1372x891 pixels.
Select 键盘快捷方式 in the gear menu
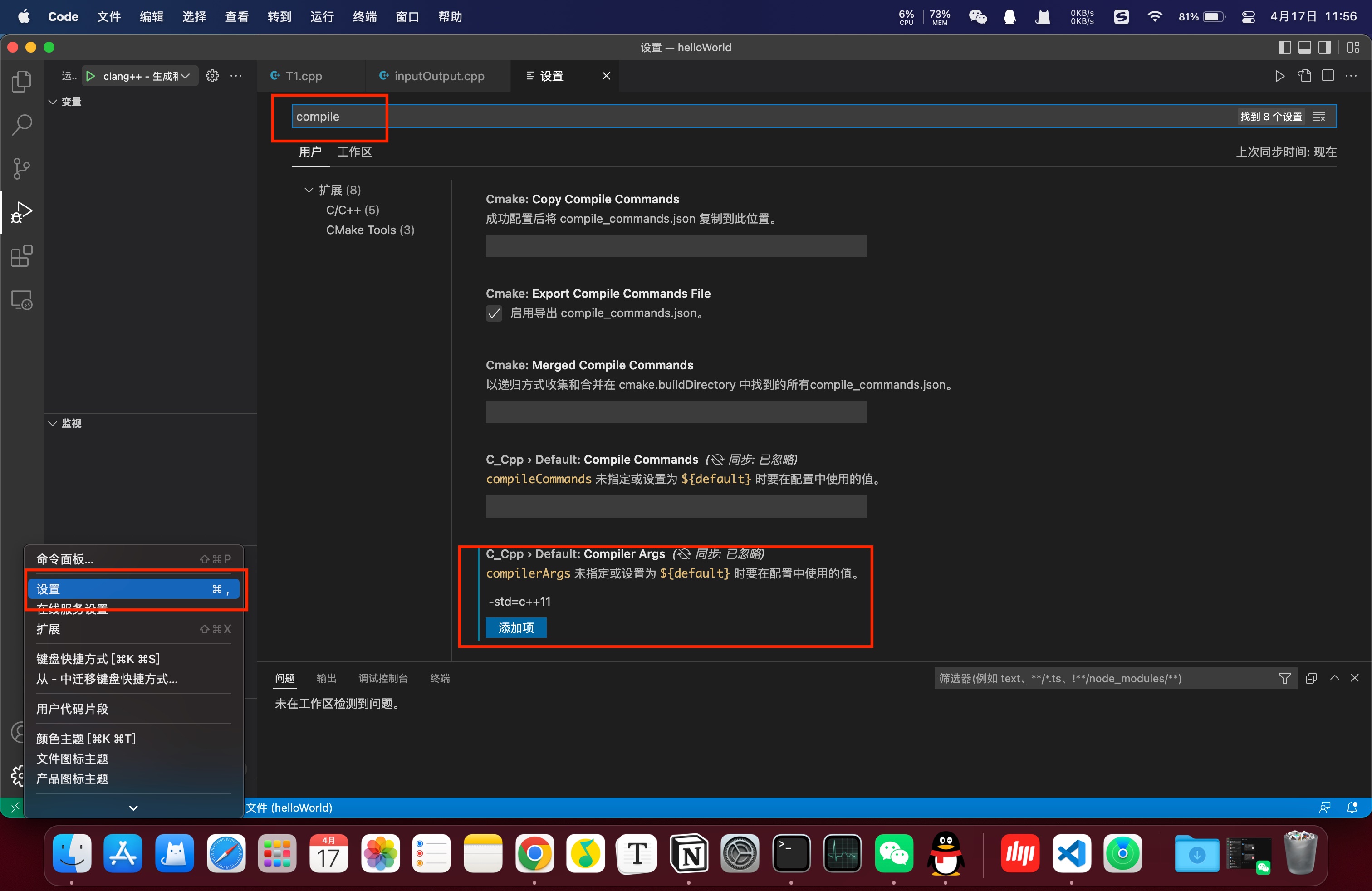click(98, 659)
